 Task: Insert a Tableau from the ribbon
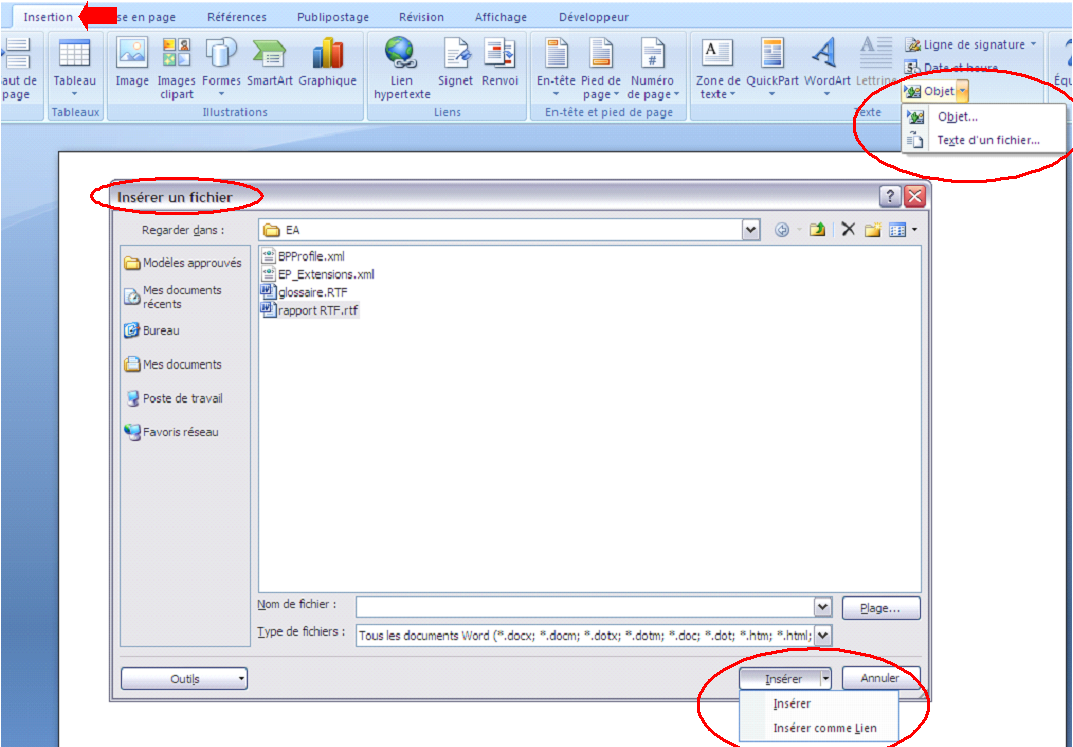pos(75,65)
